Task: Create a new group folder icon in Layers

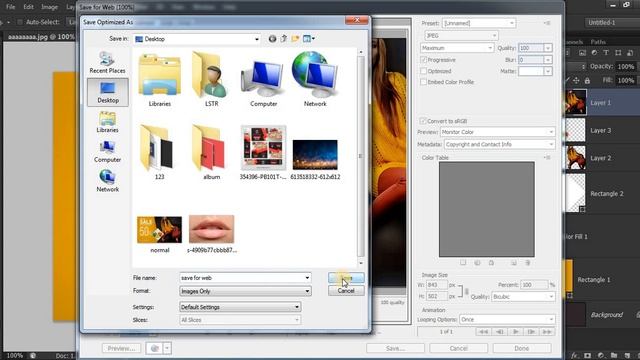Action: tap(614, 356)
